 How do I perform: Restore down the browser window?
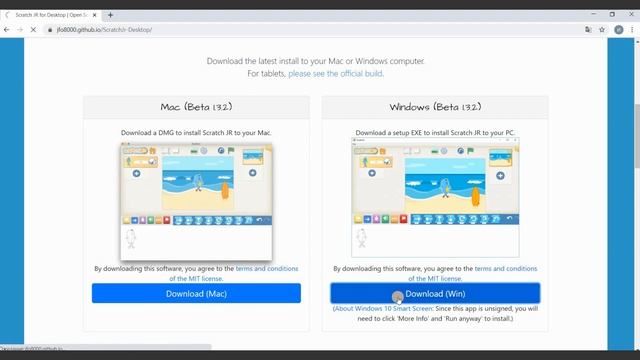[x=612, y=14]
